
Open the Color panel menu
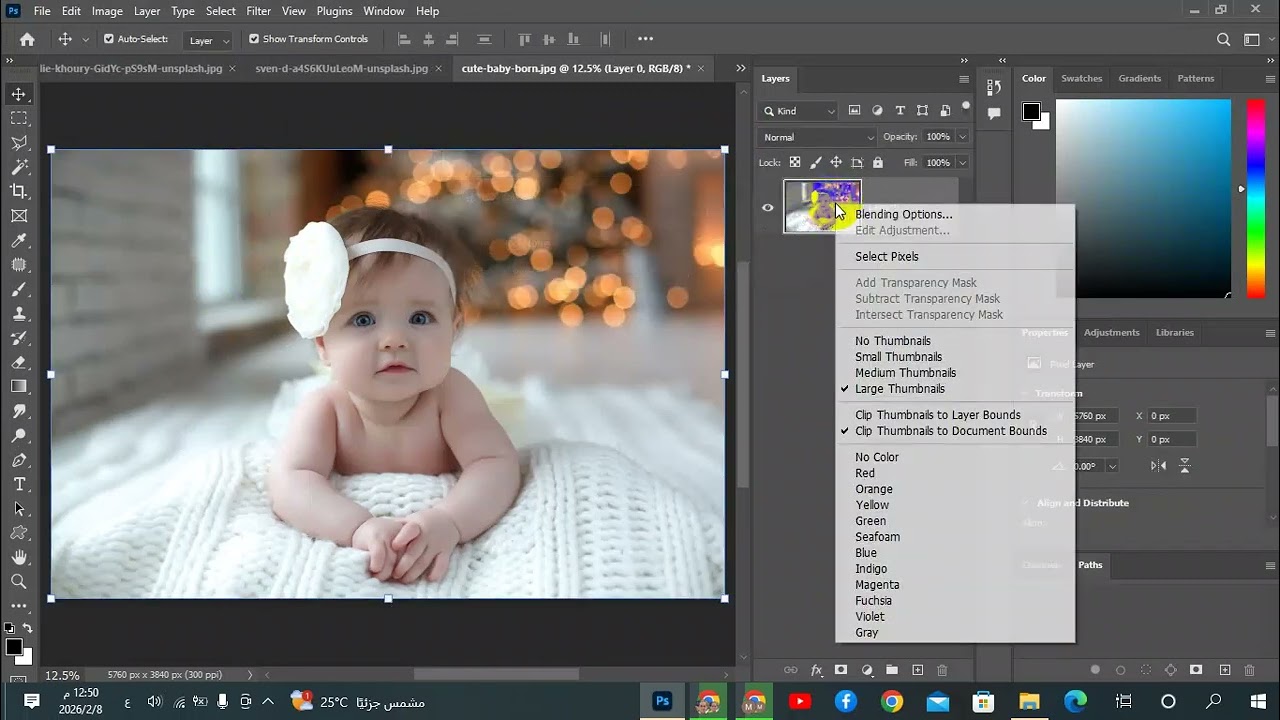(x=1270, y=79)
